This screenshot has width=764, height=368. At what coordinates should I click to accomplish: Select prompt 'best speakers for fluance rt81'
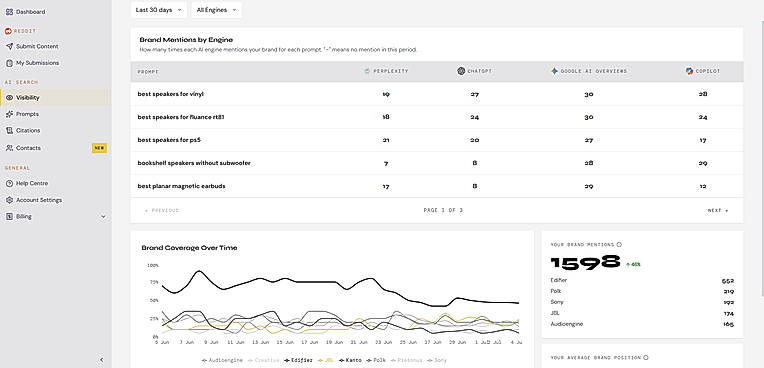coord(181,117)
